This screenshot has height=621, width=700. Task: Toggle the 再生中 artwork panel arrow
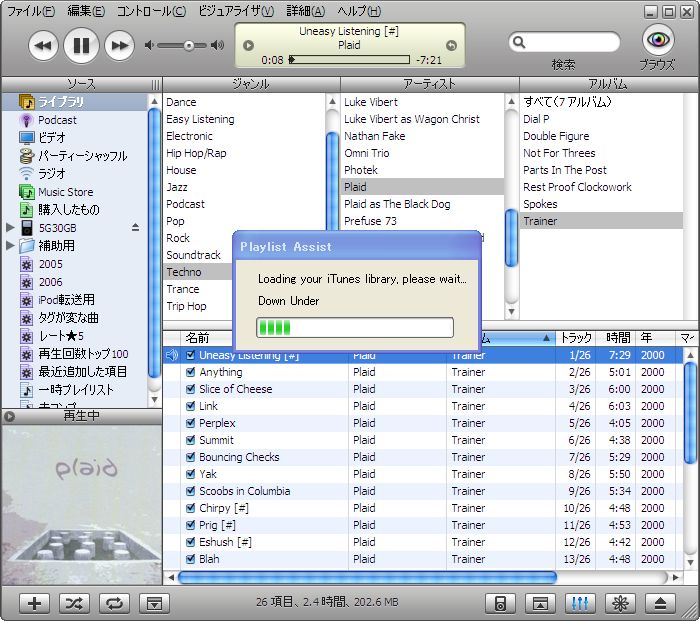9,417
